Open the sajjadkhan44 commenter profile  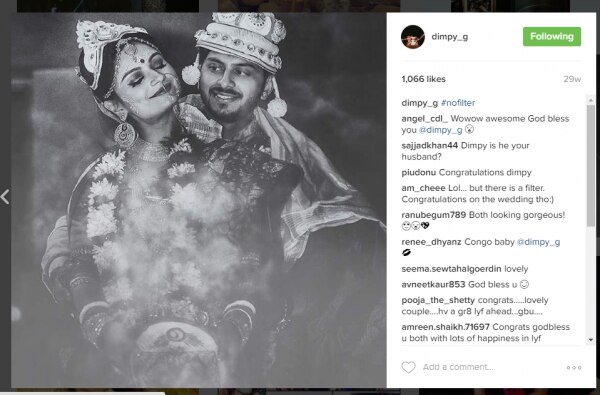click(430, 145)
